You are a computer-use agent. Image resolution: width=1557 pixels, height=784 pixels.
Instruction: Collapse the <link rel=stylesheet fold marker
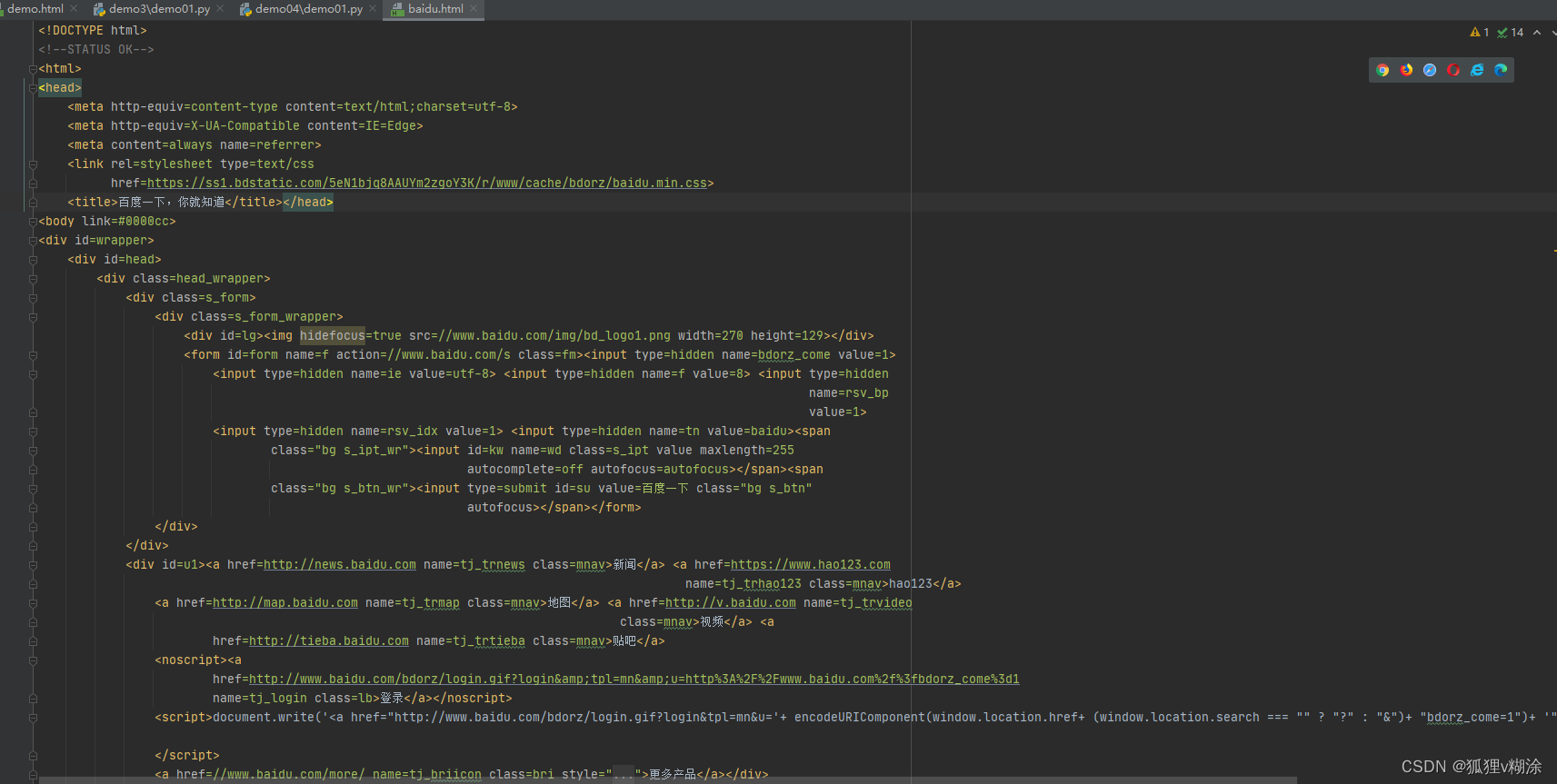click(x=33, y=164)
